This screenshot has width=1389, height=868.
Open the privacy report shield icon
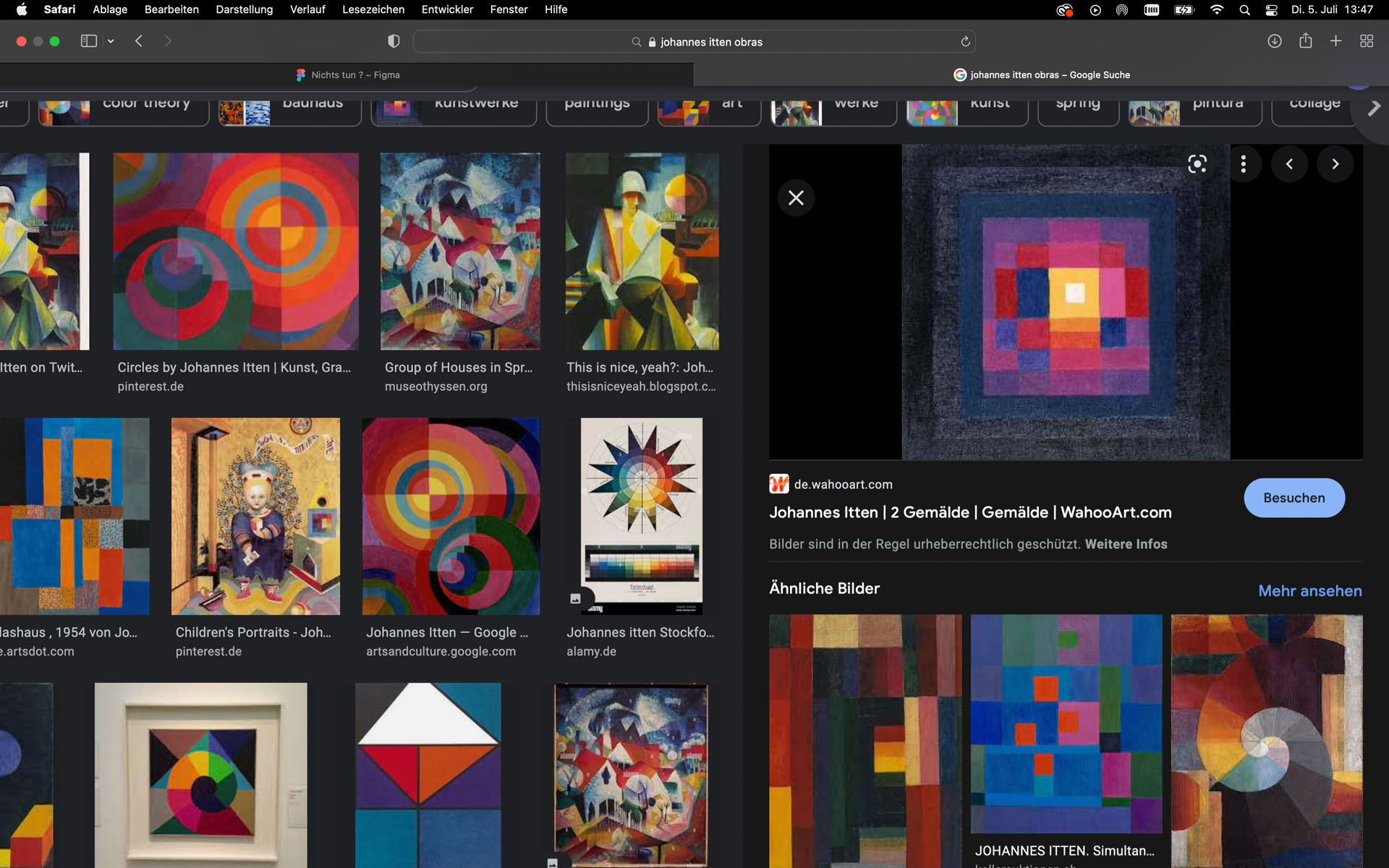(x=394, y=41)
